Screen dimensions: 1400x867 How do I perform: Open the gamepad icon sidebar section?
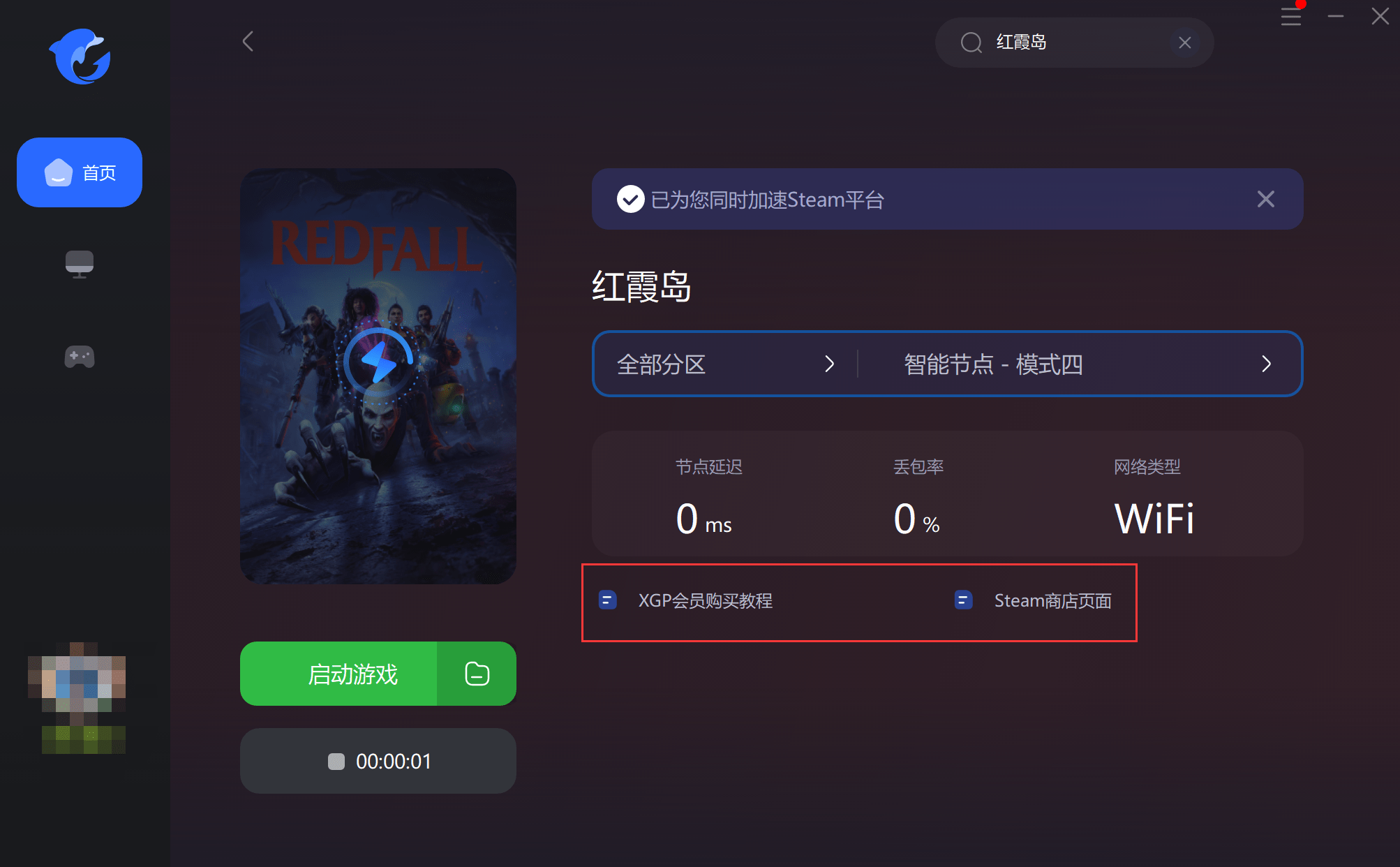tap(80, 357)
